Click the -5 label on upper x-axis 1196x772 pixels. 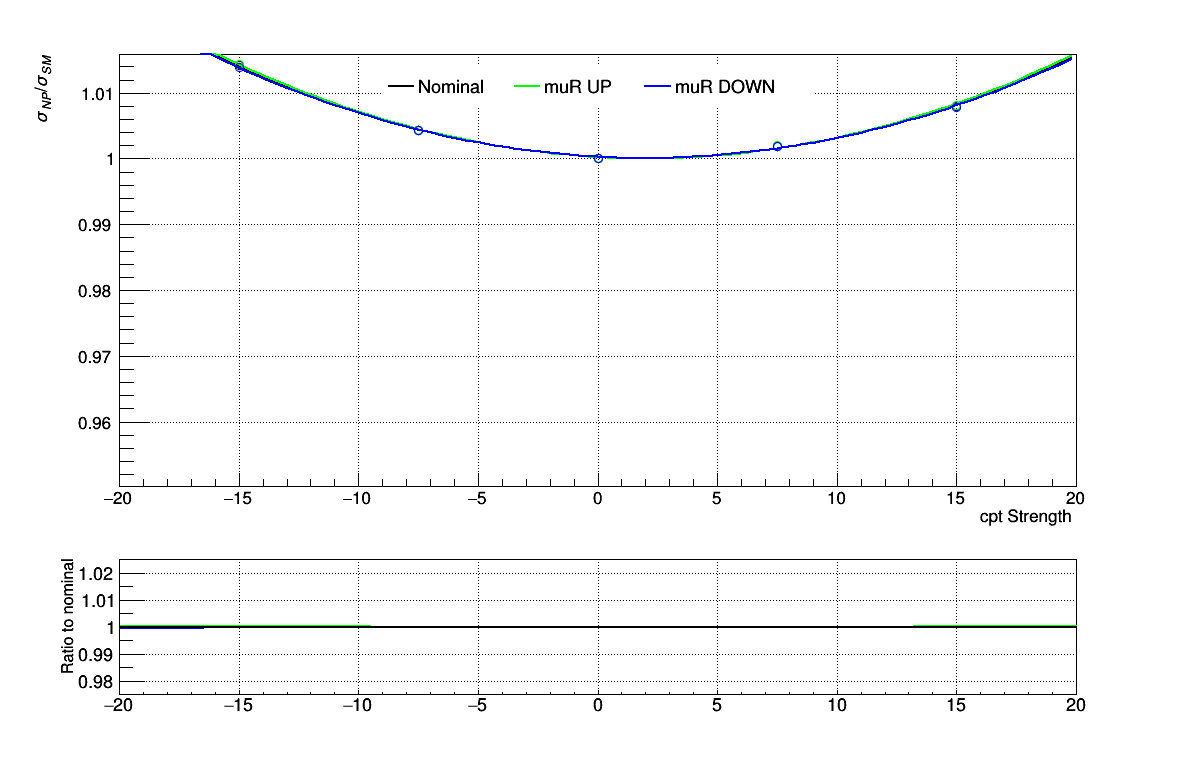(x=477, y=498)
